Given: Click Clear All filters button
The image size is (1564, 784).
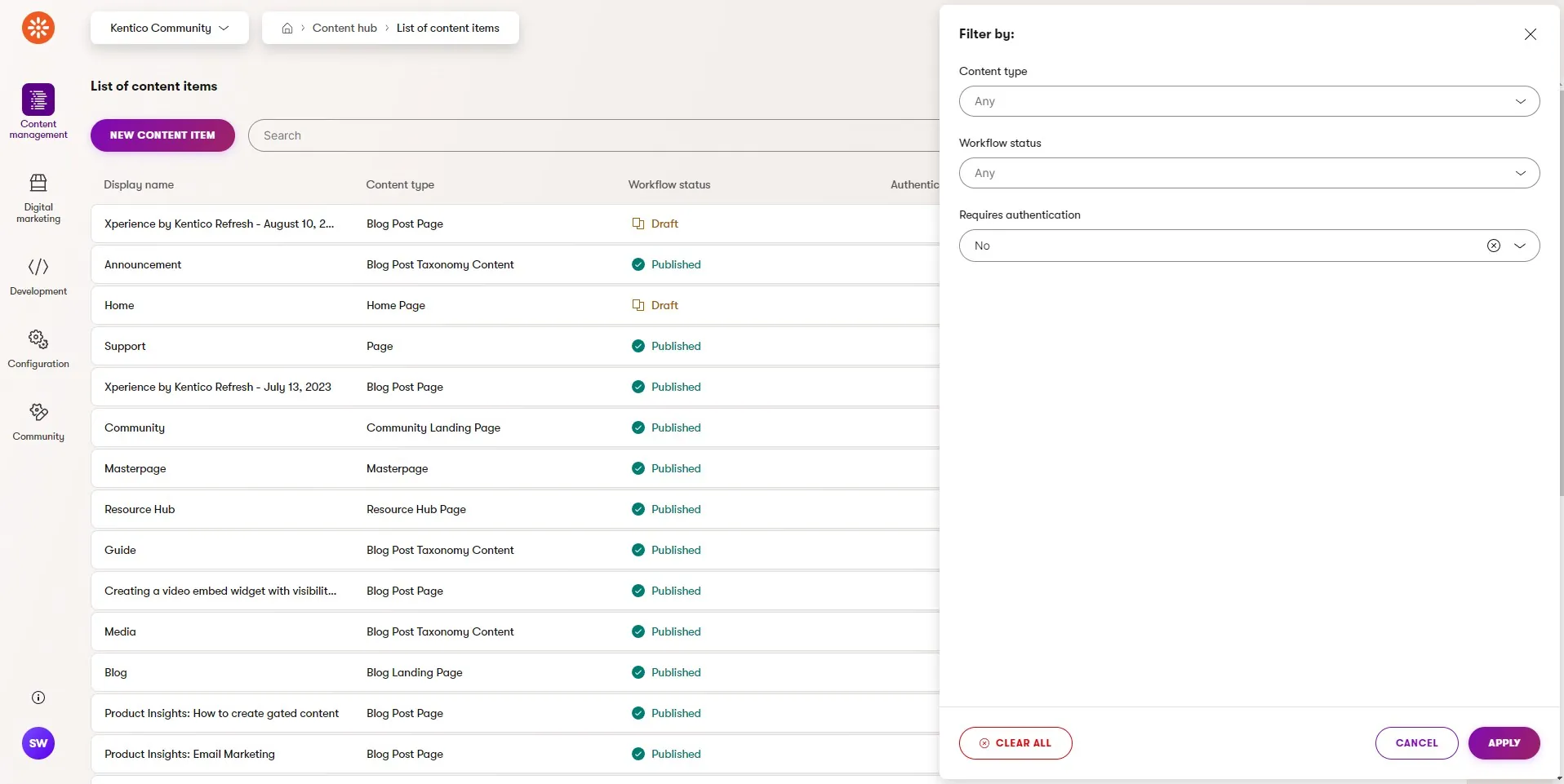Looking at the screenshot, I should [1015, 743].
